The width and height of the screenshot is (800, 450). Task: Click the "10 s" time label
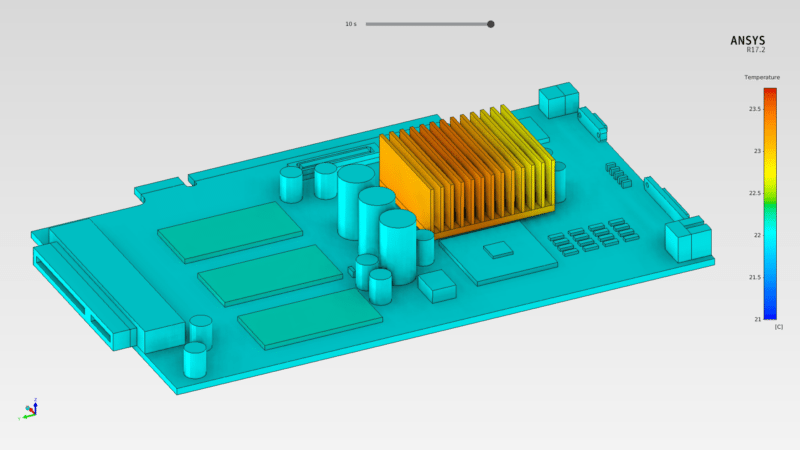click(x=350, y=24)
